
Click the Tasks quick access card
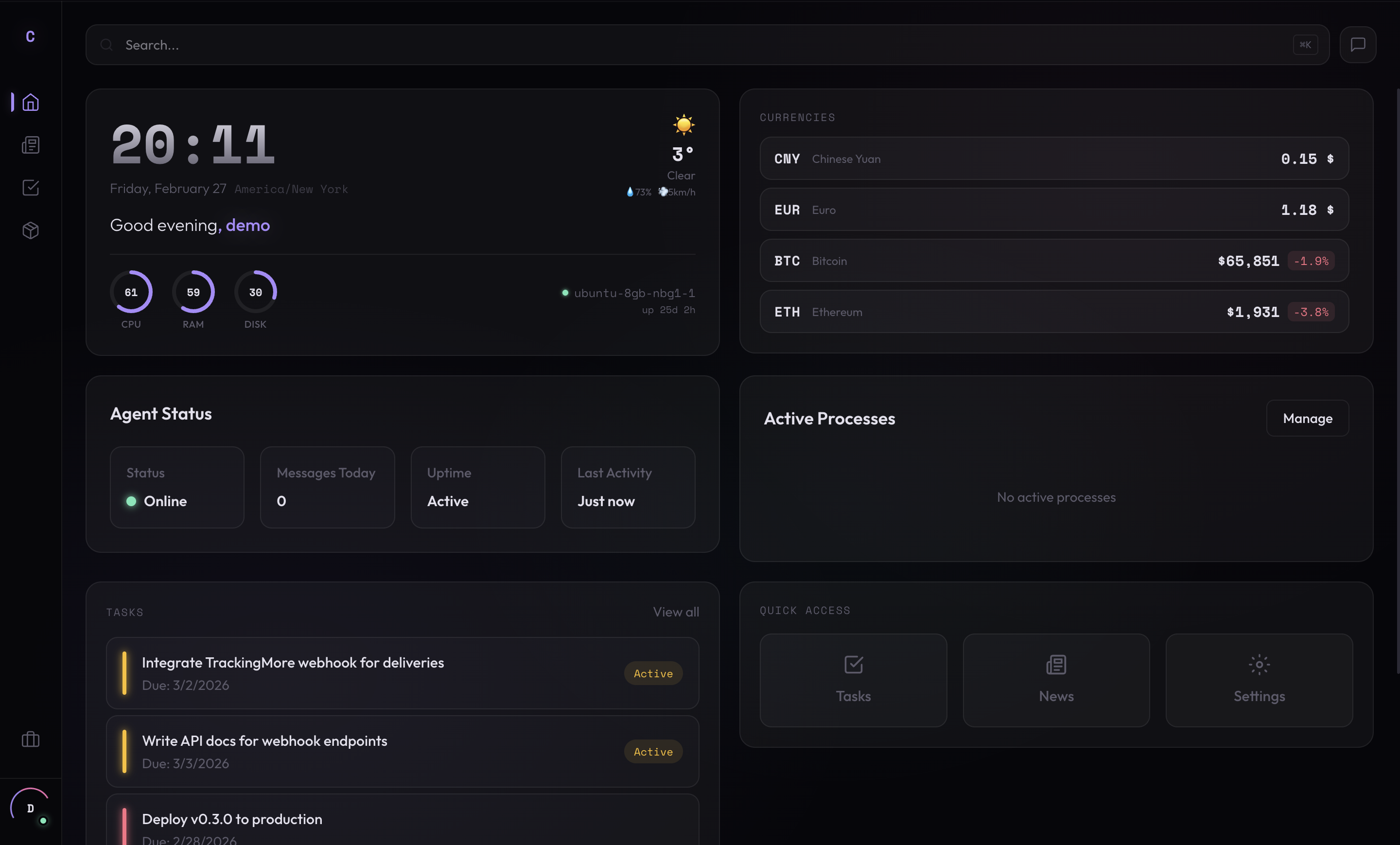point(853,680)
